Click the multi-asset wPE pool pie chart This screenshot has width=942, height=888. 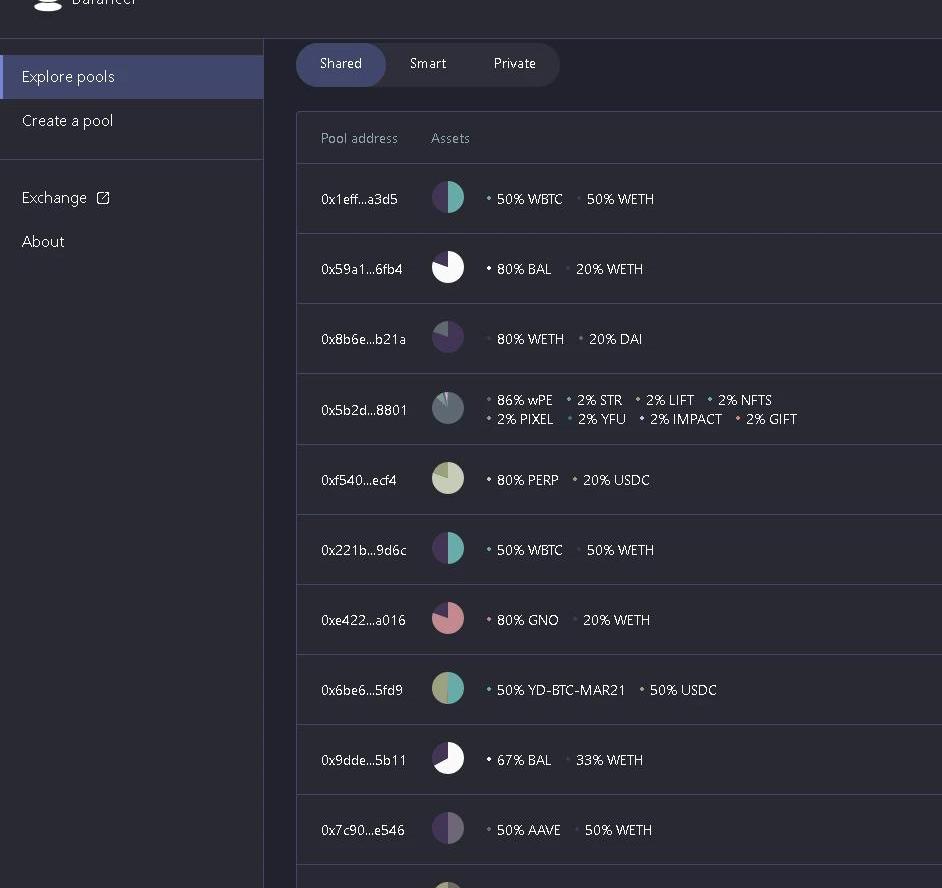[448, 408]
